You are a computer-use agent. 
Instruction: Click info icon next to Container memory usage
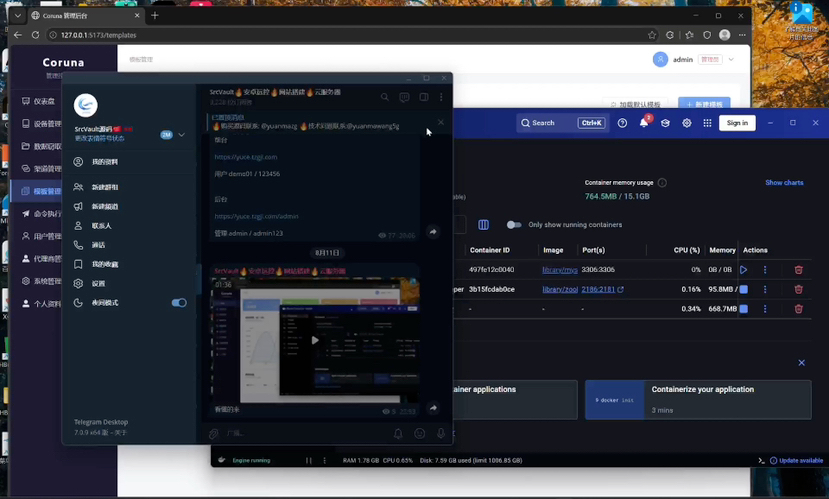[x=662, y=183]
